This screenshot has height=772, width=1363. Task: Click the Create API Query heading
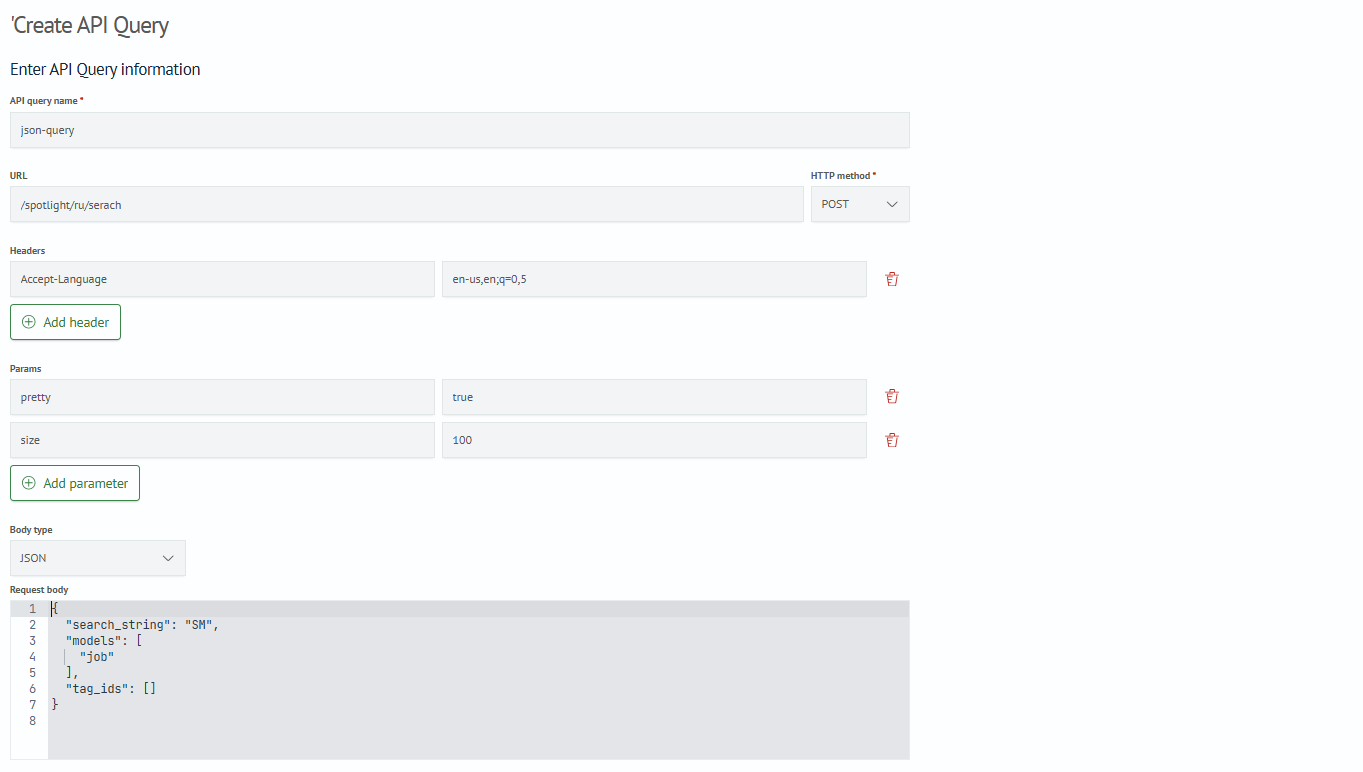[x=90, y=25]
